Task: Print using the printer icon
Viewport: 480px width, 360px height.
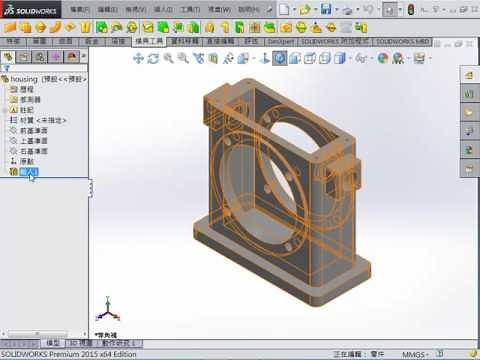Action: pyautogui.click(x=348, y=10)
